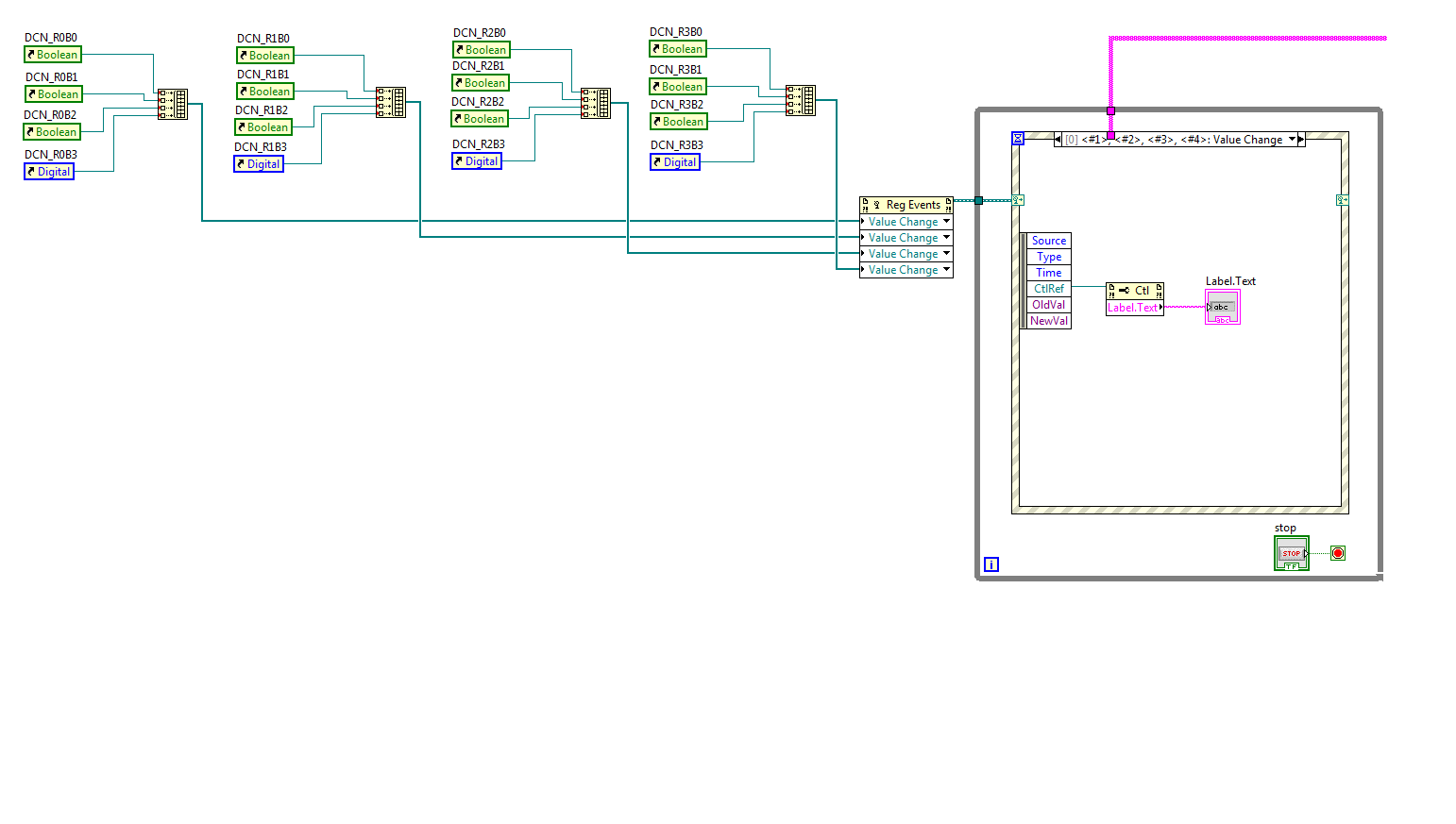Select the Build Array node for R3 references
The height and width of the screenshot is (824, 1456).
[801, 100]
